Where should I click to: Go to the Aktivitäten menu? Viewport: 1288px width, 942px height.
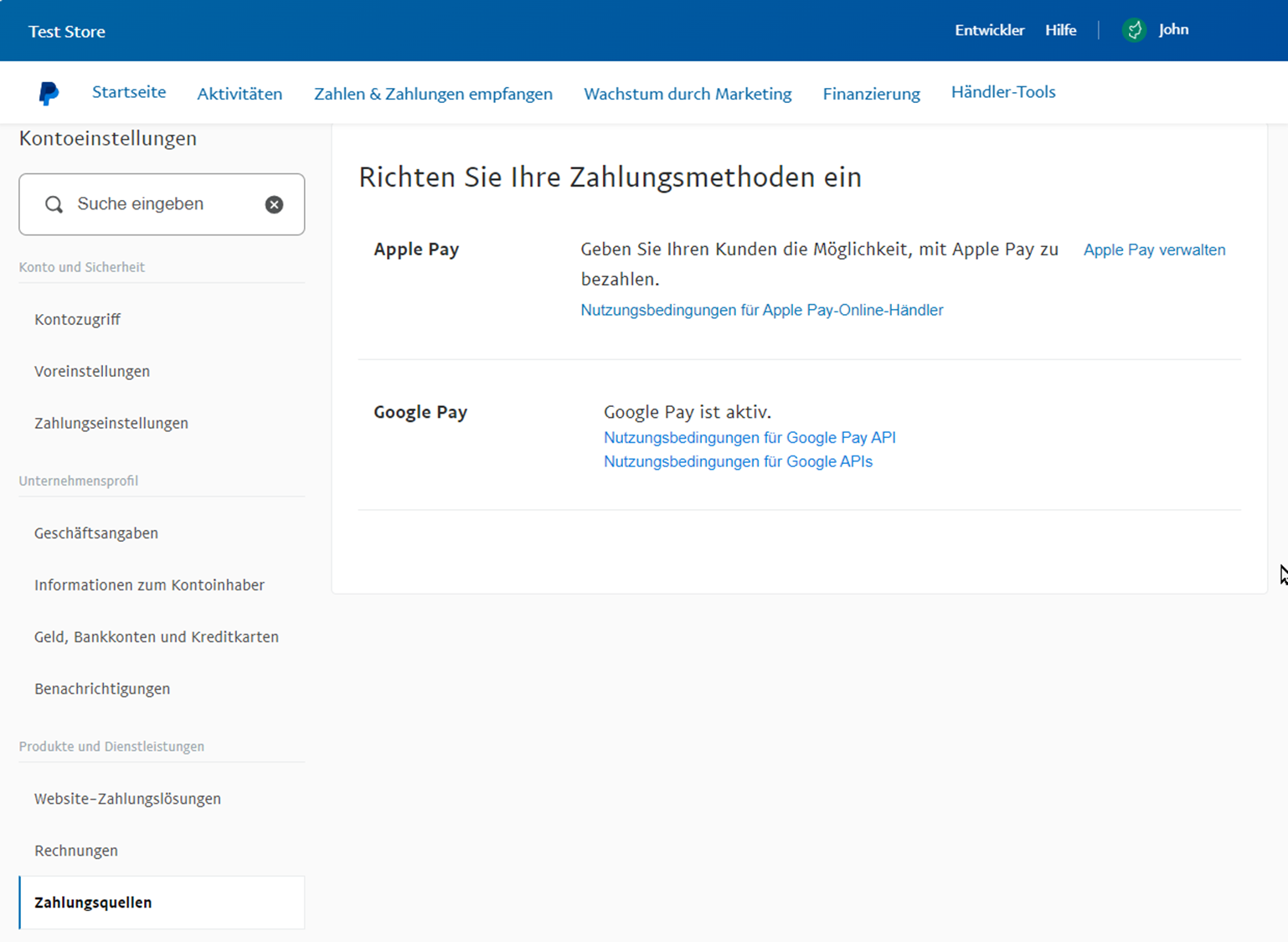click(x=240, y=94)
